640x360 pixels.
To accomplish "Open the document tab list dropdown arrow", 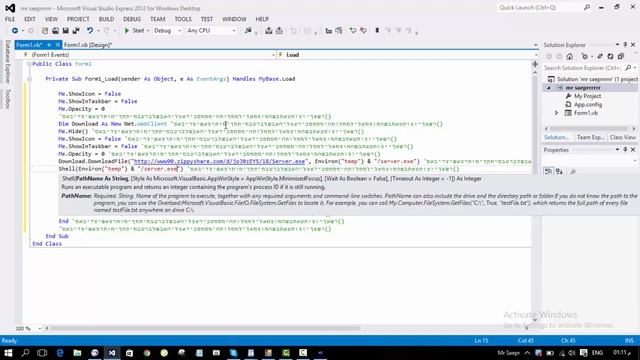I will 536,45.
